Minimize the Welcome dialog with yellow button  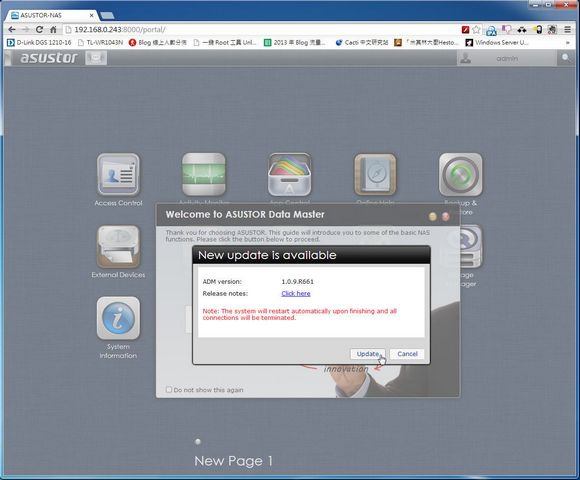pyautogui.click(x=432, y=216)
